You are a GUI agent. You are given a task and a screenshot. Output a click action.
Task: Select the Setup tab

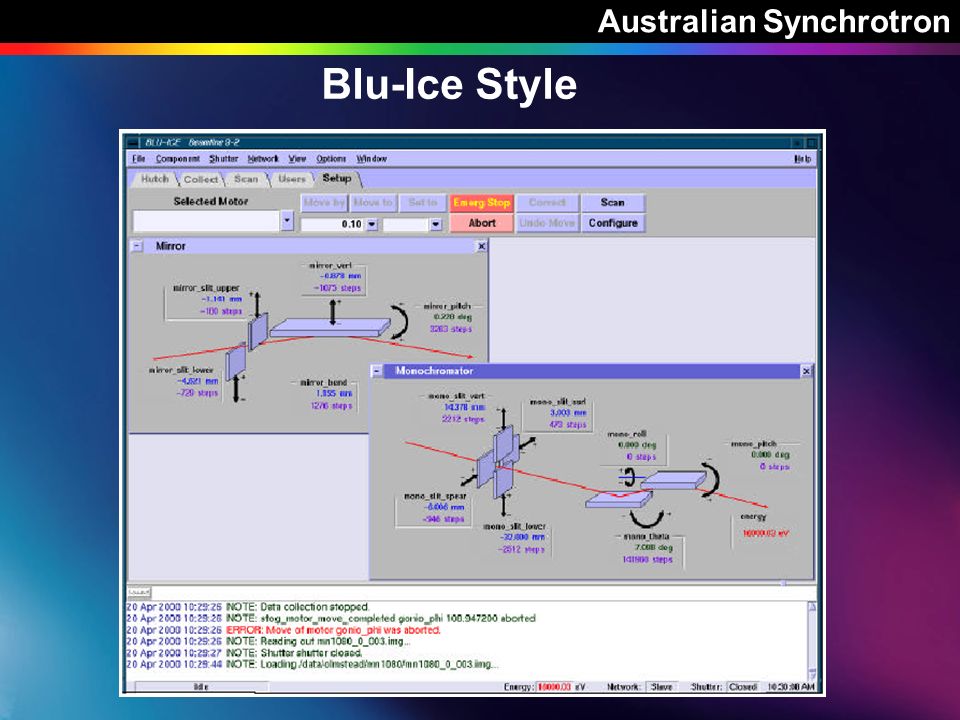(337, 178)
